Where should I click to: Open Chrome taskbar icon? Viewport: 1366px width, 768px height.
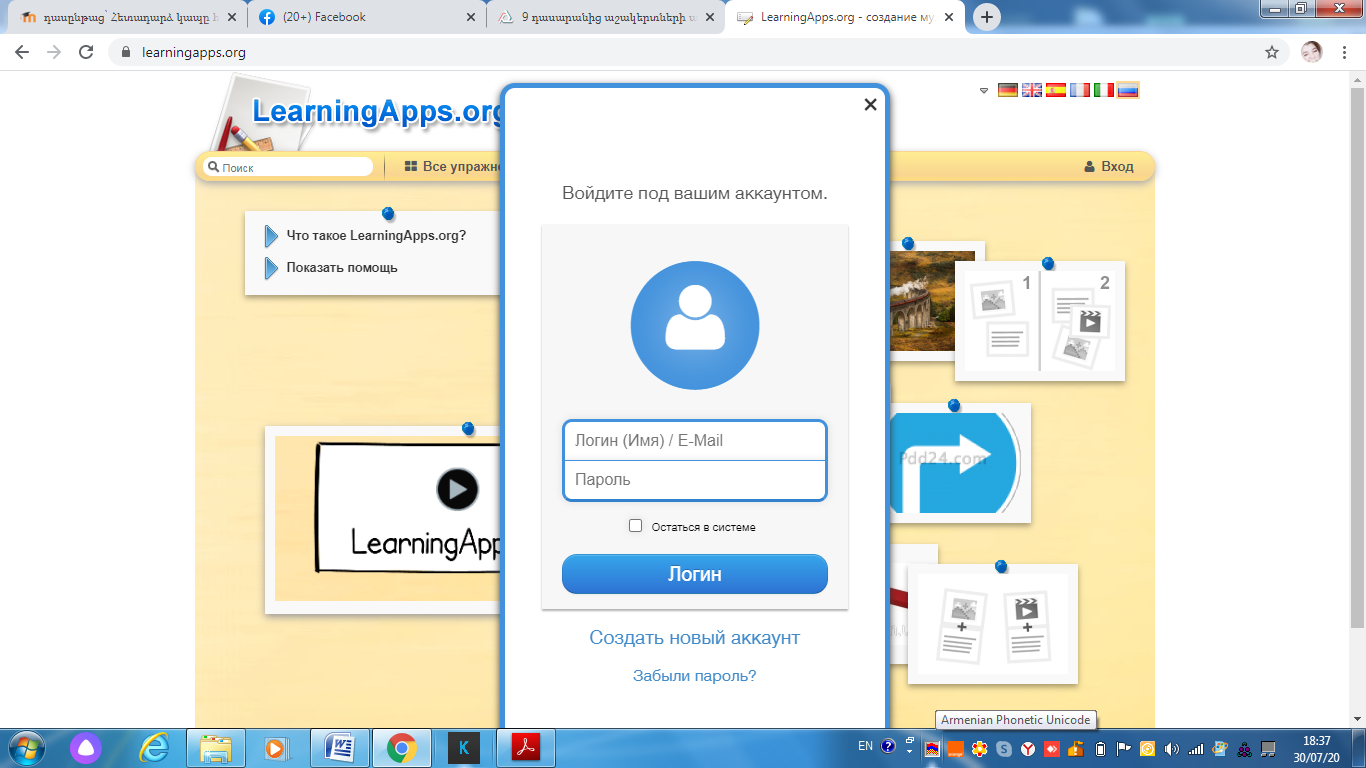click(x=402, y=748)
